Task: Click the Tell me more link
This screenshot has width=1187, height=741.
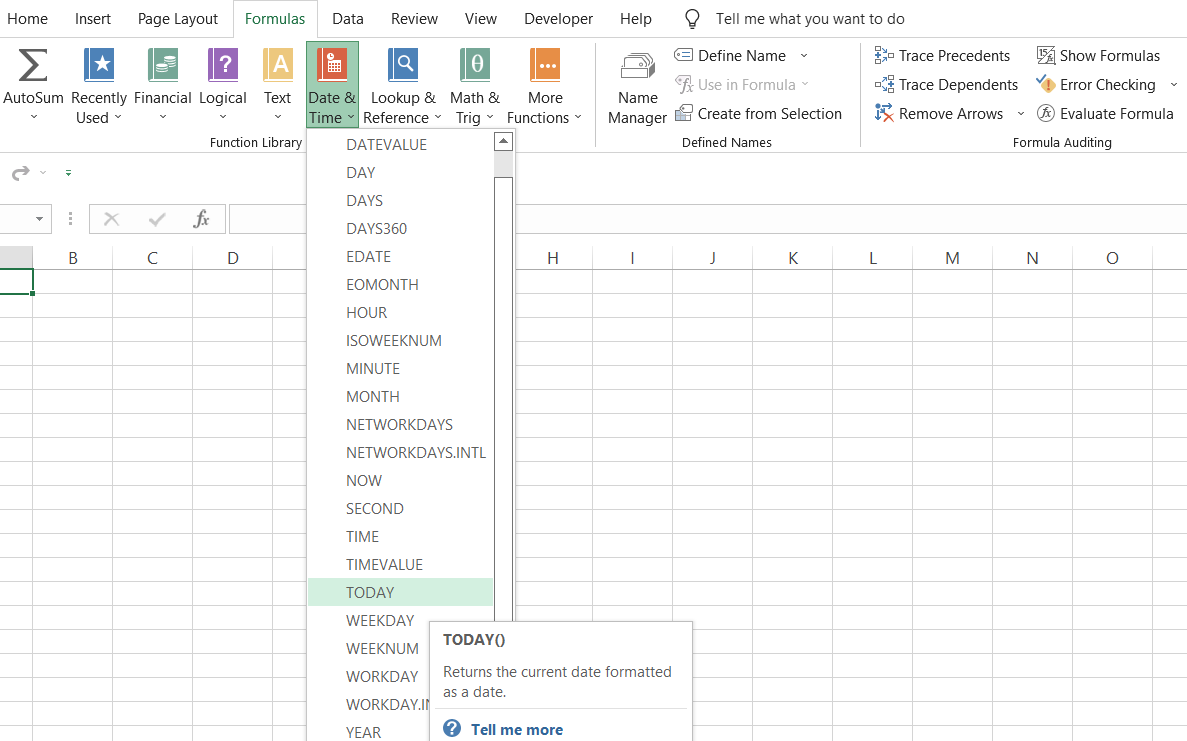Action: pos(516,729)
